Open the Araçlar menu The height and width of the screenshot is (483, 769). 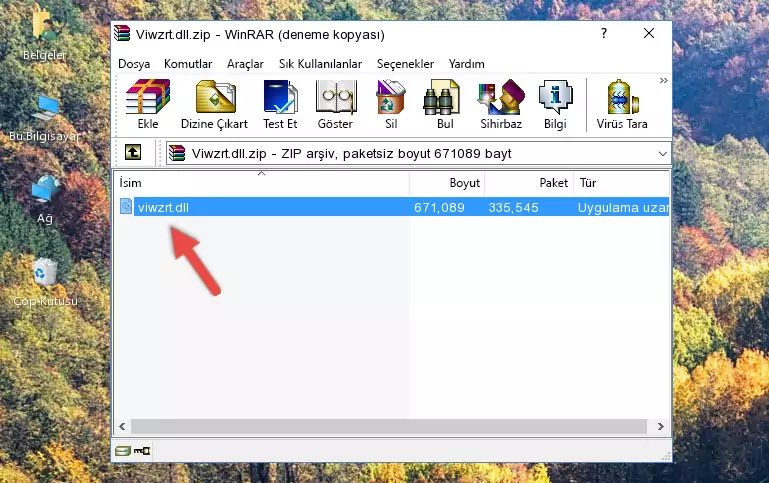tap(245, 64)
